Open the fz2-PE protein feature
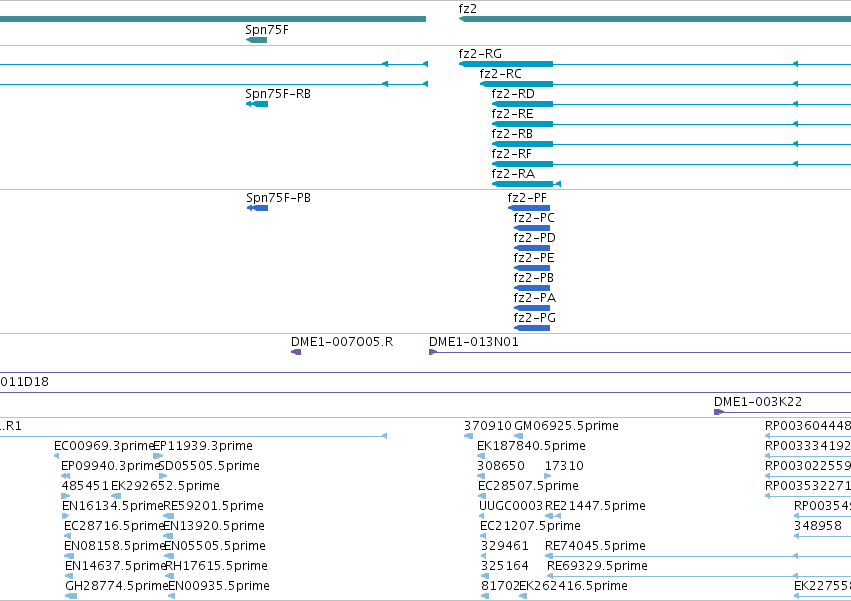The width and height of the screenshot is (851, 601). (x=532, y=268)
